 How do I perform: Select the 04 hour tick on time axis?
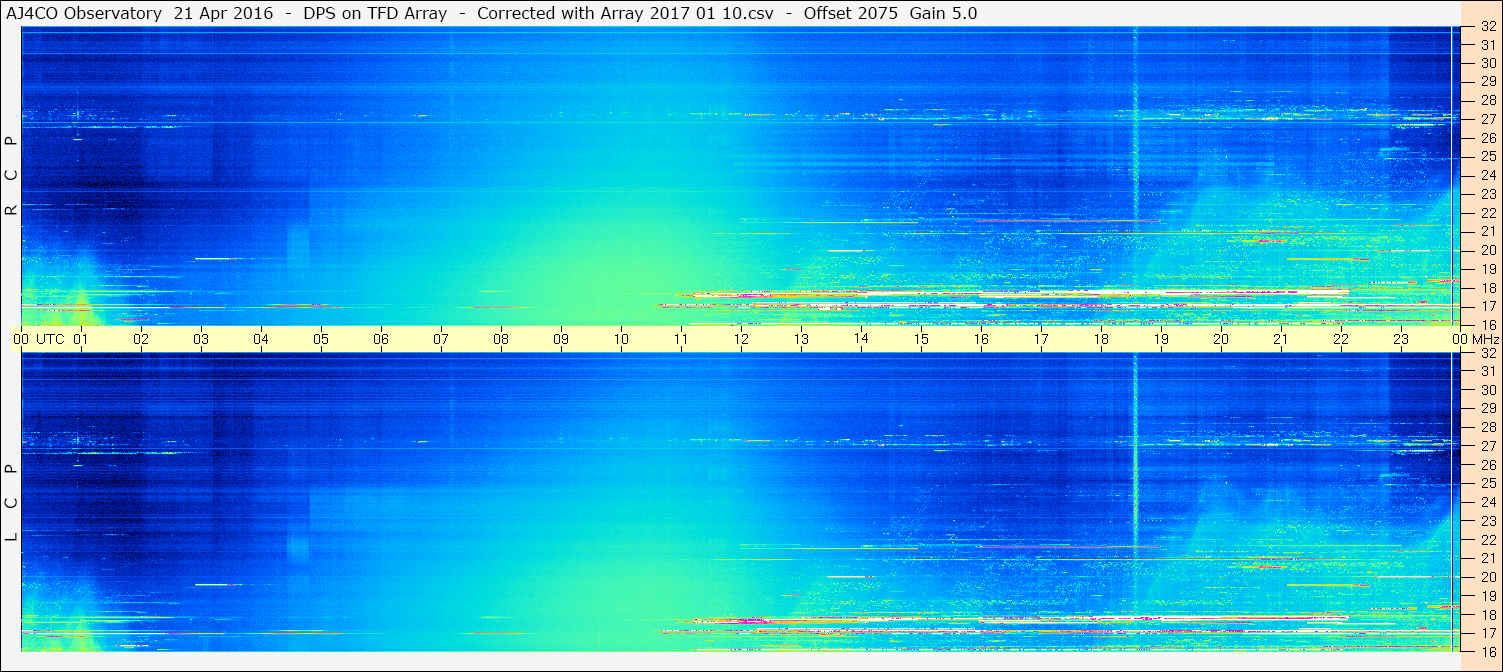(x=261, y=339)
